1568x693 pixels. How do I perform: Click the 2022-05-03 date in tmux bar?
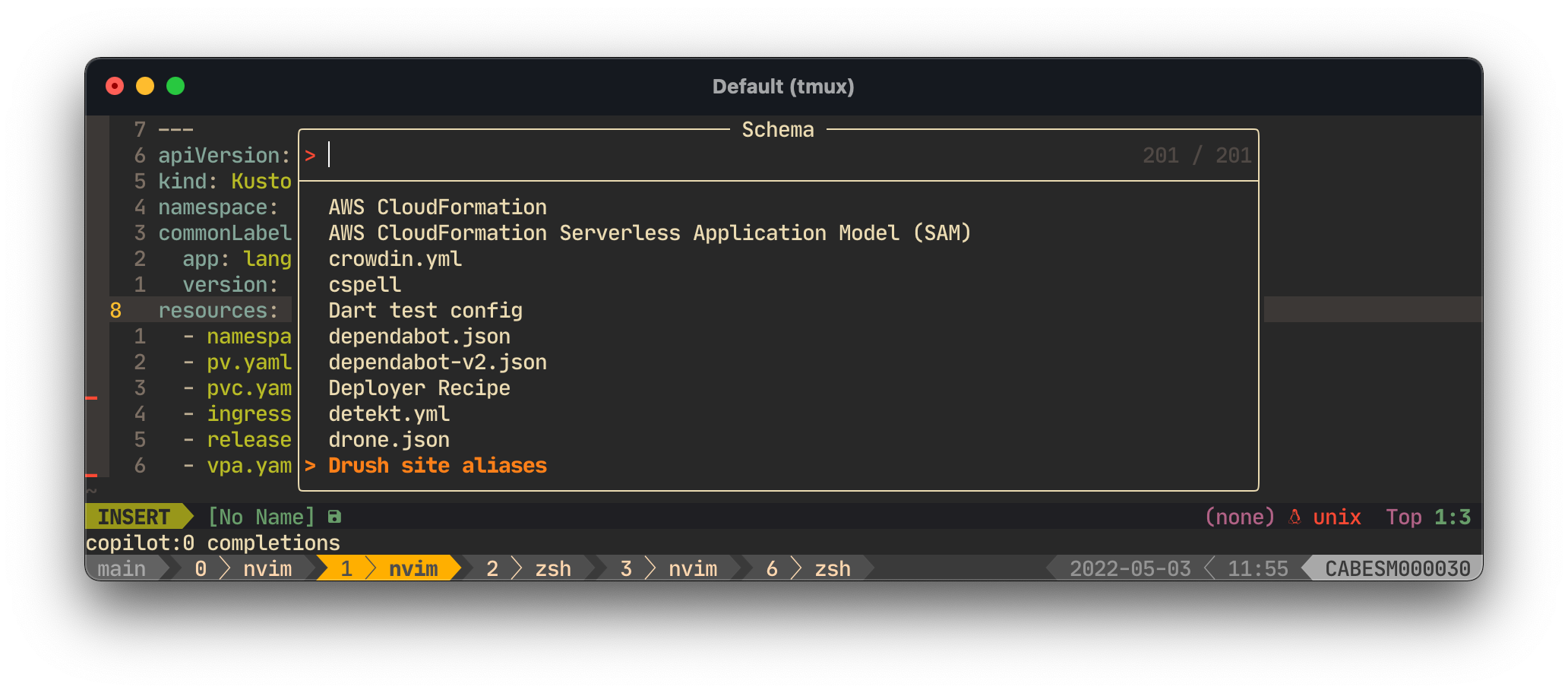coord(1130,568)
